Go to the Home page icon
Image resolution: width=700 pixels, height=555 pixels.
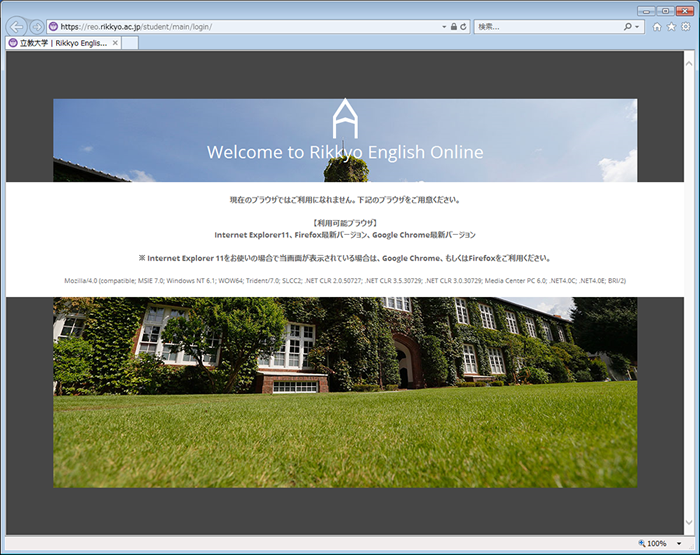[657, 27]
